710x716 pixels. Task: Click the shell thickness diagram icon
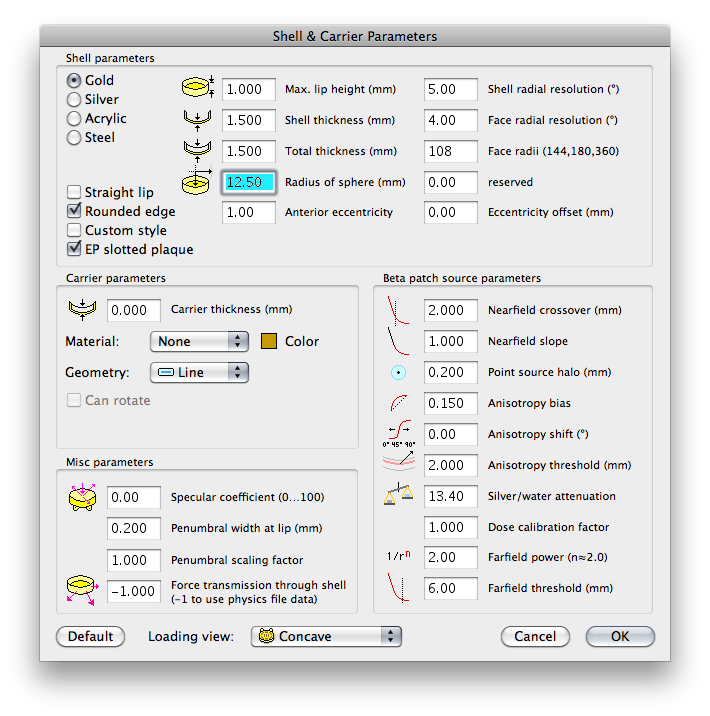pos(197,120)
